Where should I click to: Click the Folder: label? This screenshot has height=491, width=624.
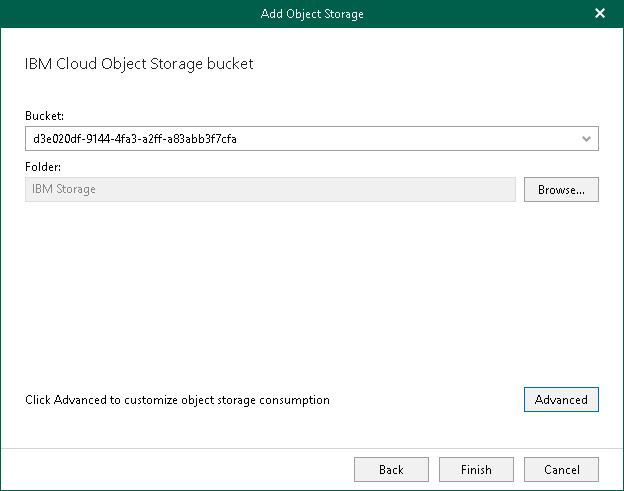[x=43, y=167]
